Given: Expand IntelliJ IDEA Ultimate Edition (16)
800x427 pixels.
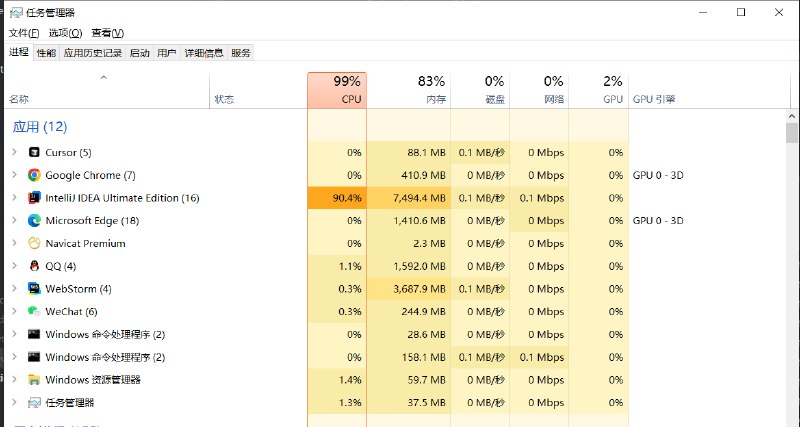Looking at the screenshot, I should coord(15,198).
